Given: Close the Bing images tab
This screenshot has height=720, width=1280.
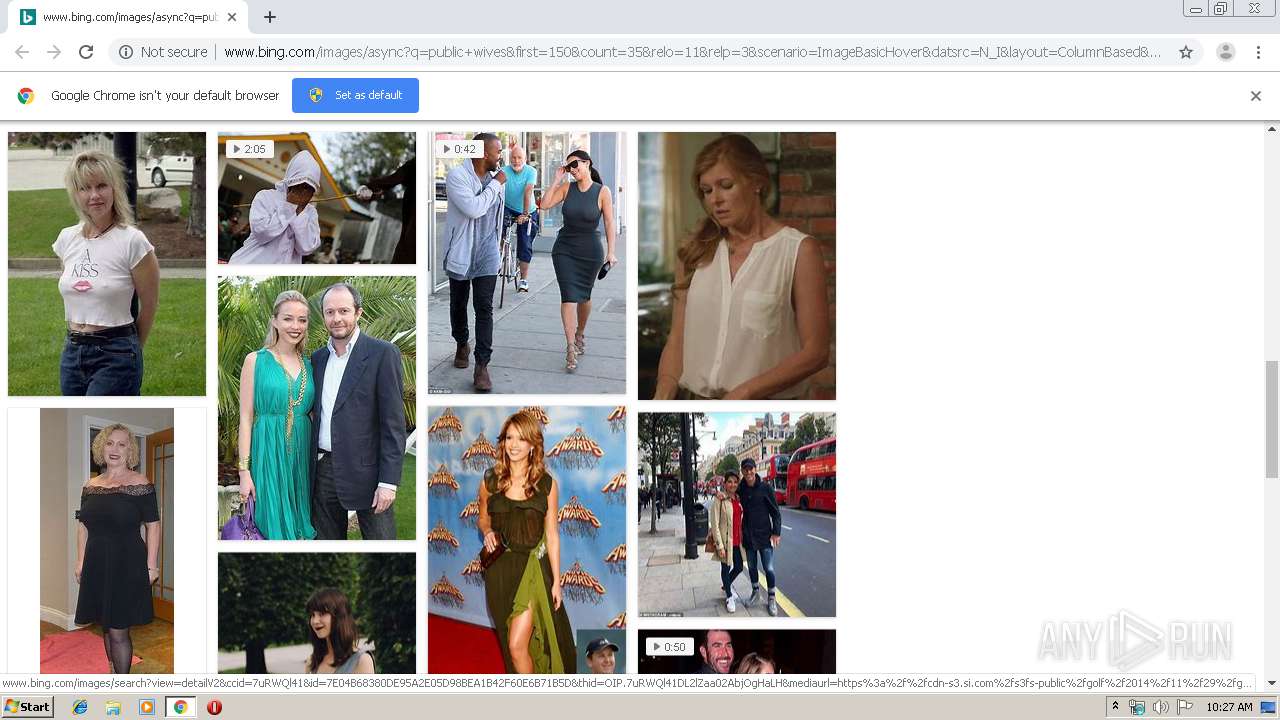Looking at the screenshot, I should [232, 17].
